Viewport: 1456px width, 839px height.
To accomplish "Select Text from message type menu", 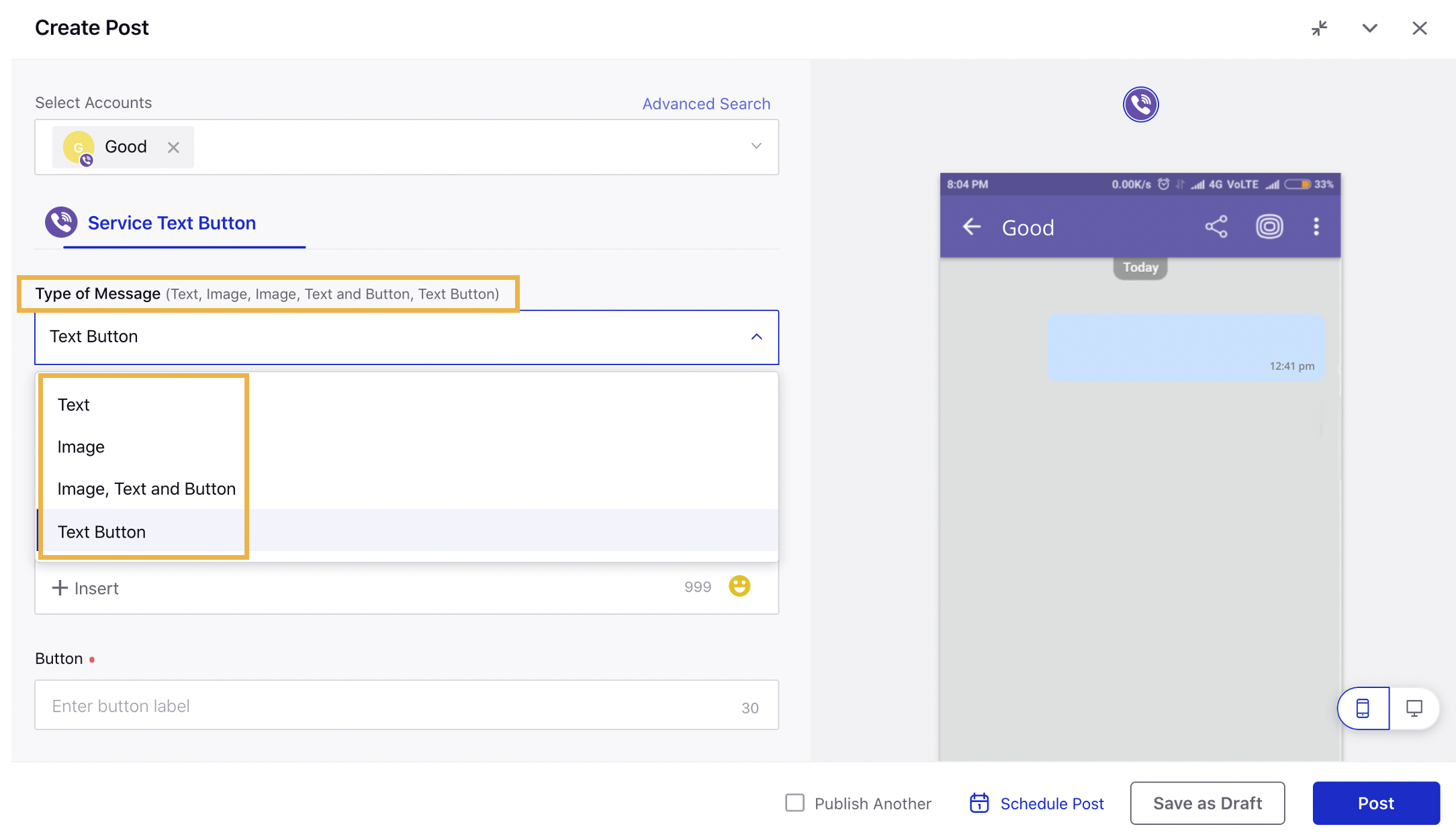I will [x=73, y=404].
